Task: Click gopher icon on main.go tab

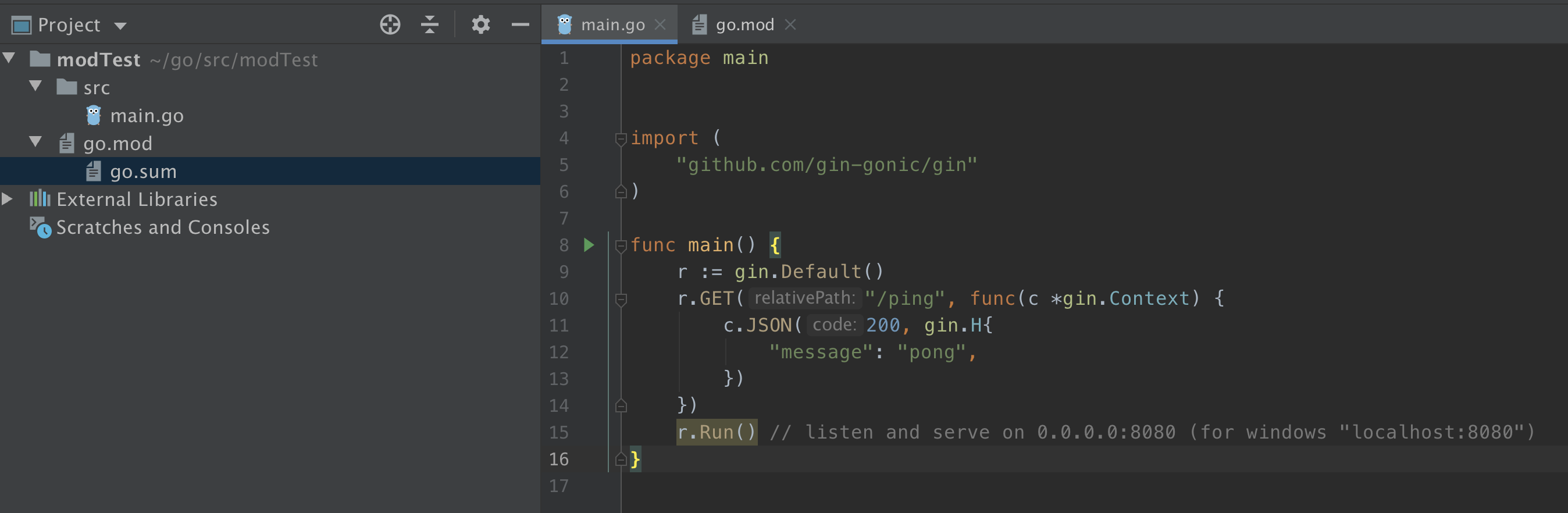Action: point(564,24)
